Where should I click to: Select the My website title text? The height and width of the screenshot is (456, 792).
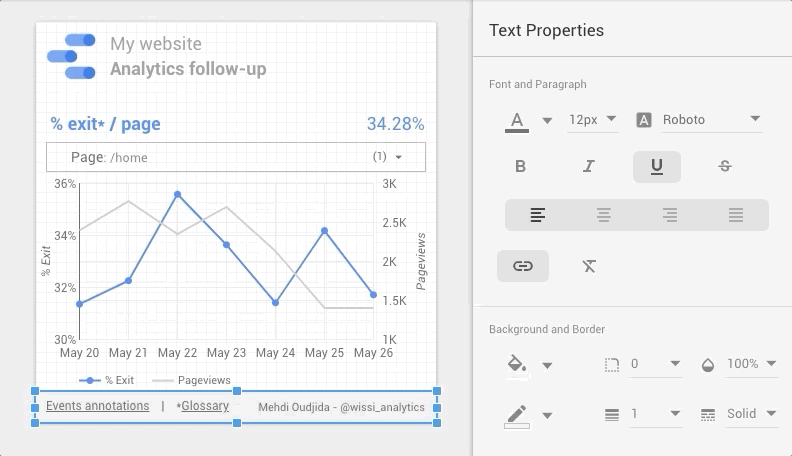coord(156,44)
